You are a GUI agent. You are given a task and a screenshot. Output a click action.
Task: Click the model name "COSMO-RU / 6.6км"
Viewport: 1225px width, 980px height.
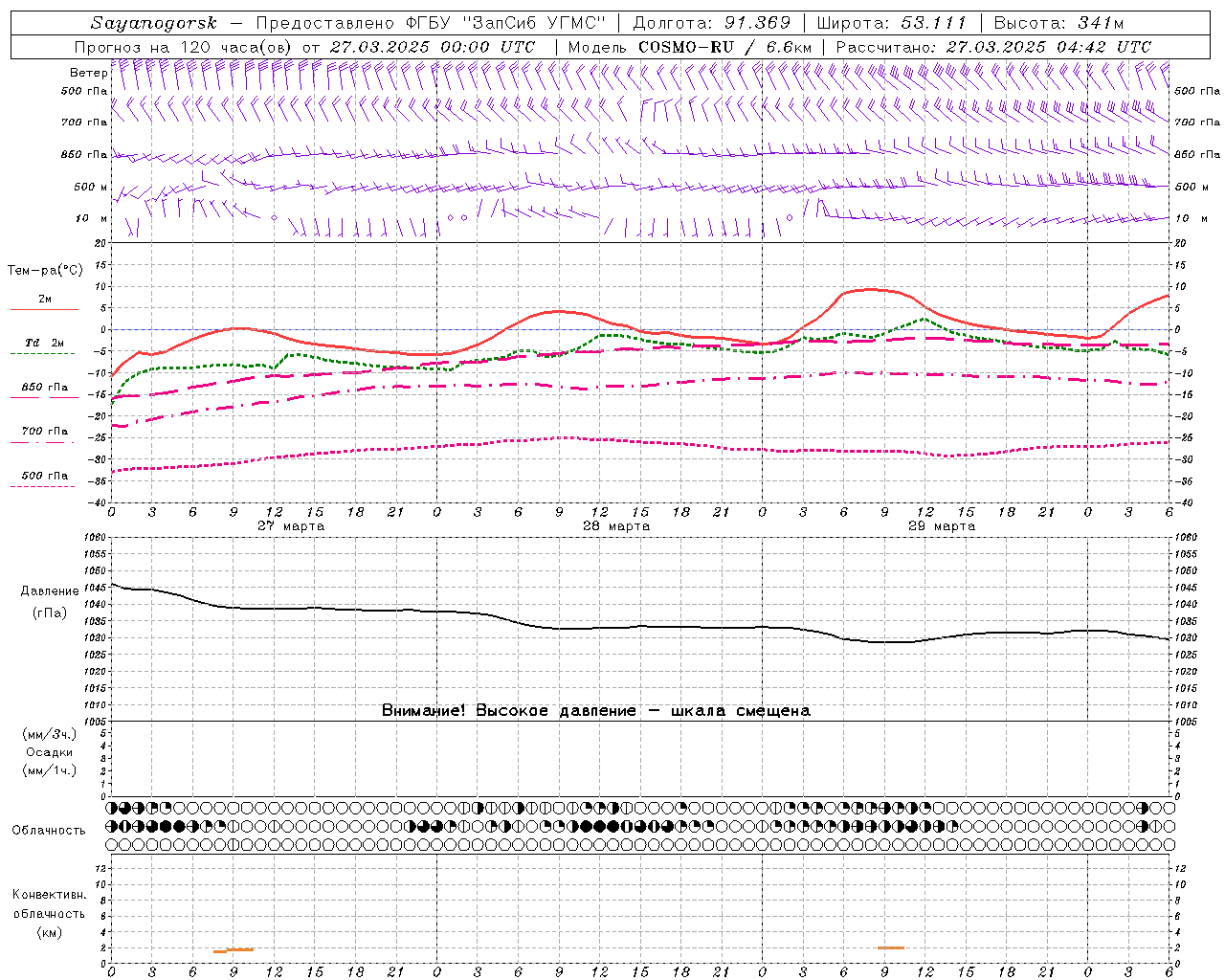tap(725, 47)
